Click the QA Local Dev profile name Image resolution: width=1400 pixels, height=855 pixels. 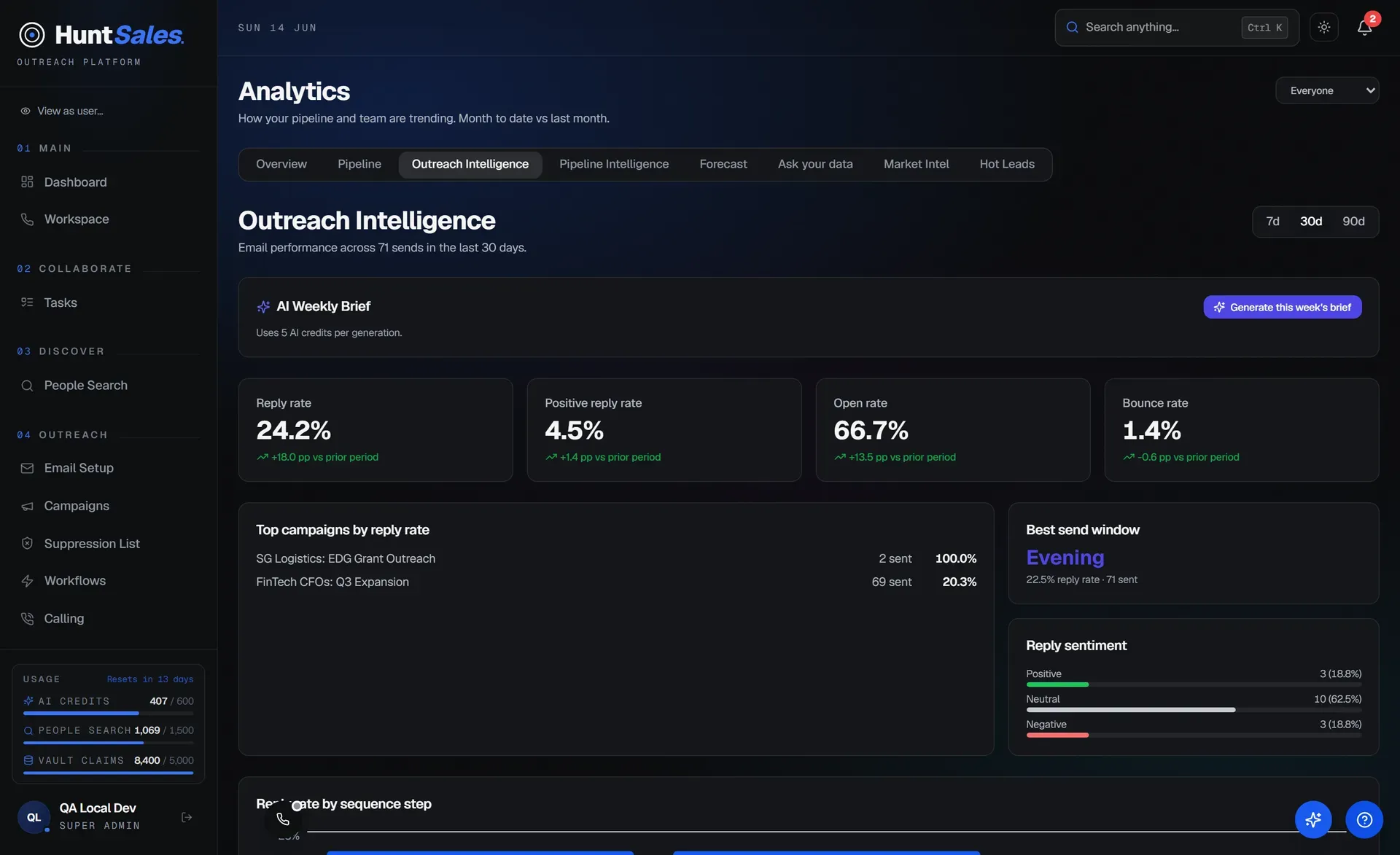click(98, 808)
